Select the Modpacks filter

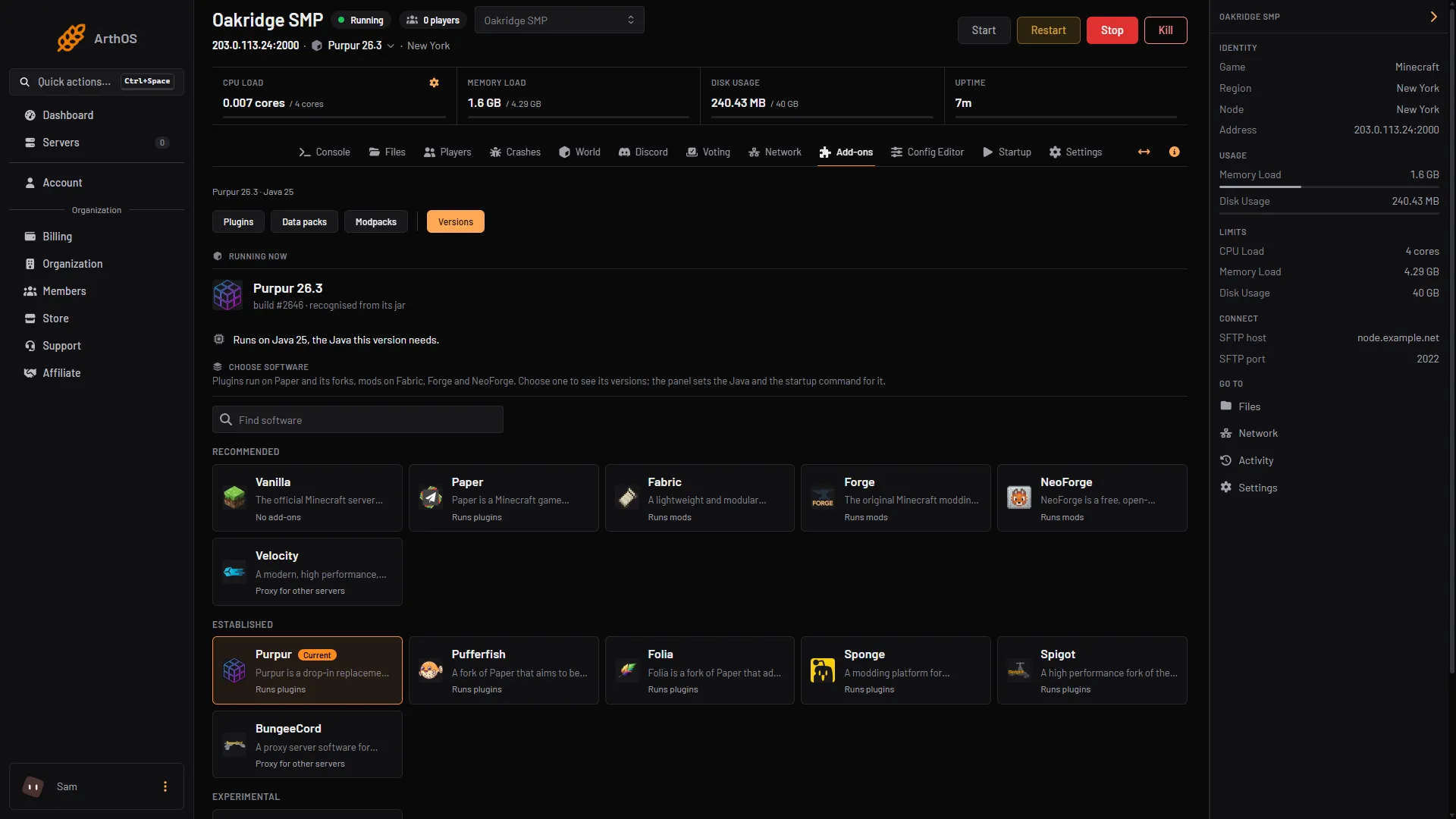pos(376,221)
